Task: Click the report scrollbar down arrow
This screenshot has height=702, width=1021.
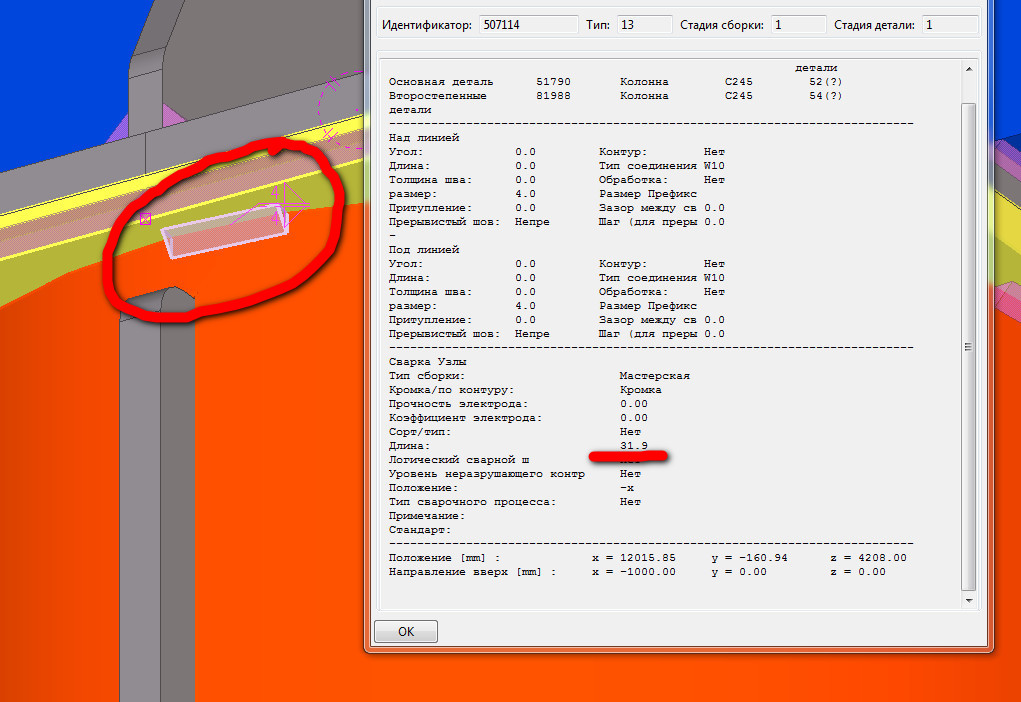Action: [967, 599]
